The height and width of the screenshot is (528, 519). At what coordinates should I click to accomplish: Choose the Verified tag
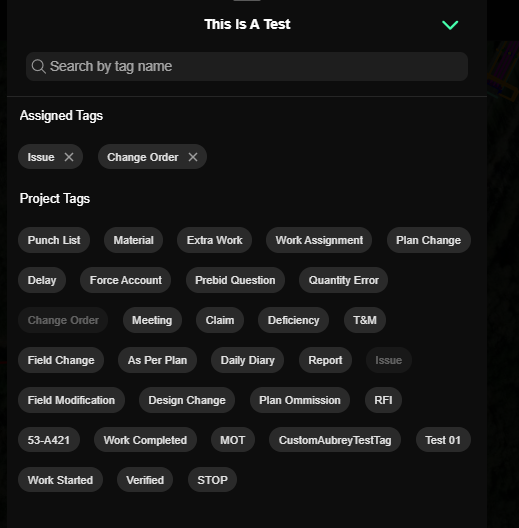coord(145,480)
